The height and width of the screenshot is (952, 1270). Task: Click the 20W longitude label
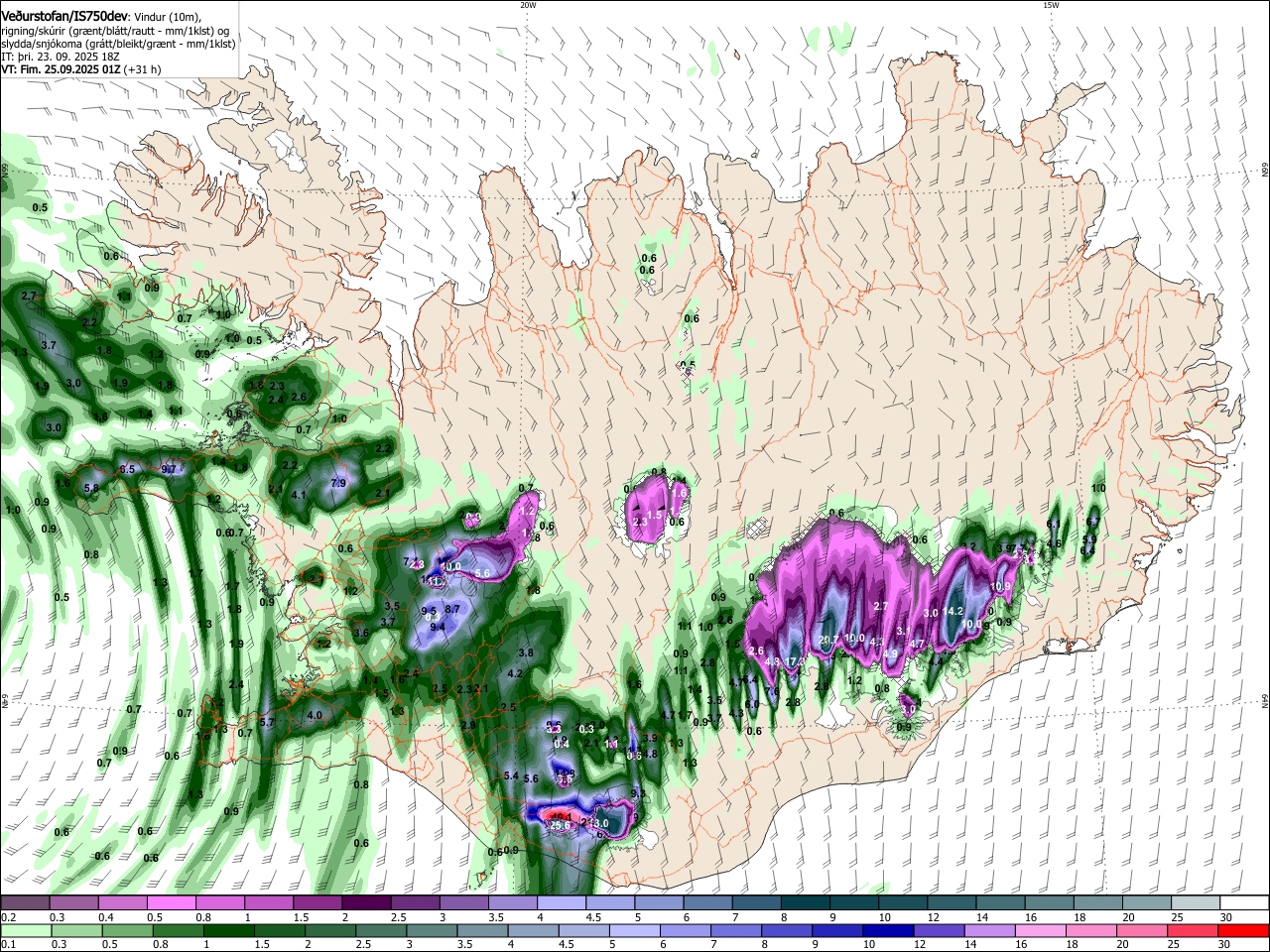pyautogui.click(x=528, y=5)
